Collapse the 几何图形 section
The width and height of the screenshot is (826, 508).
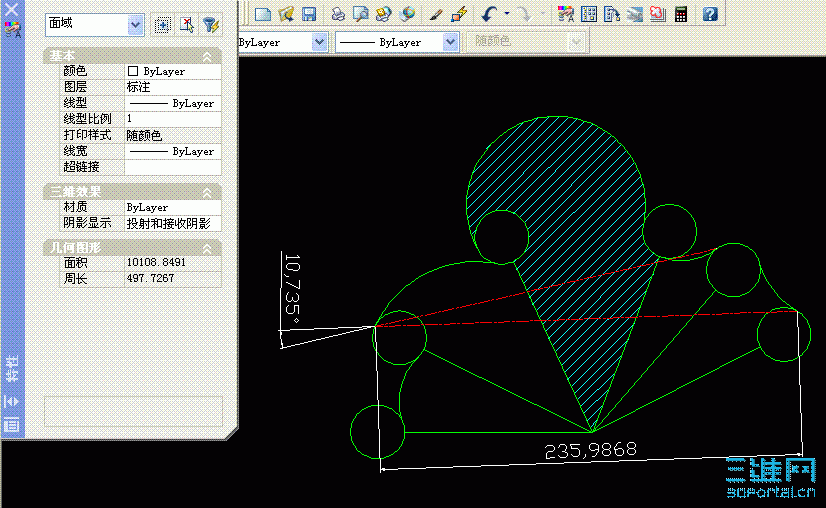(208, 248)
